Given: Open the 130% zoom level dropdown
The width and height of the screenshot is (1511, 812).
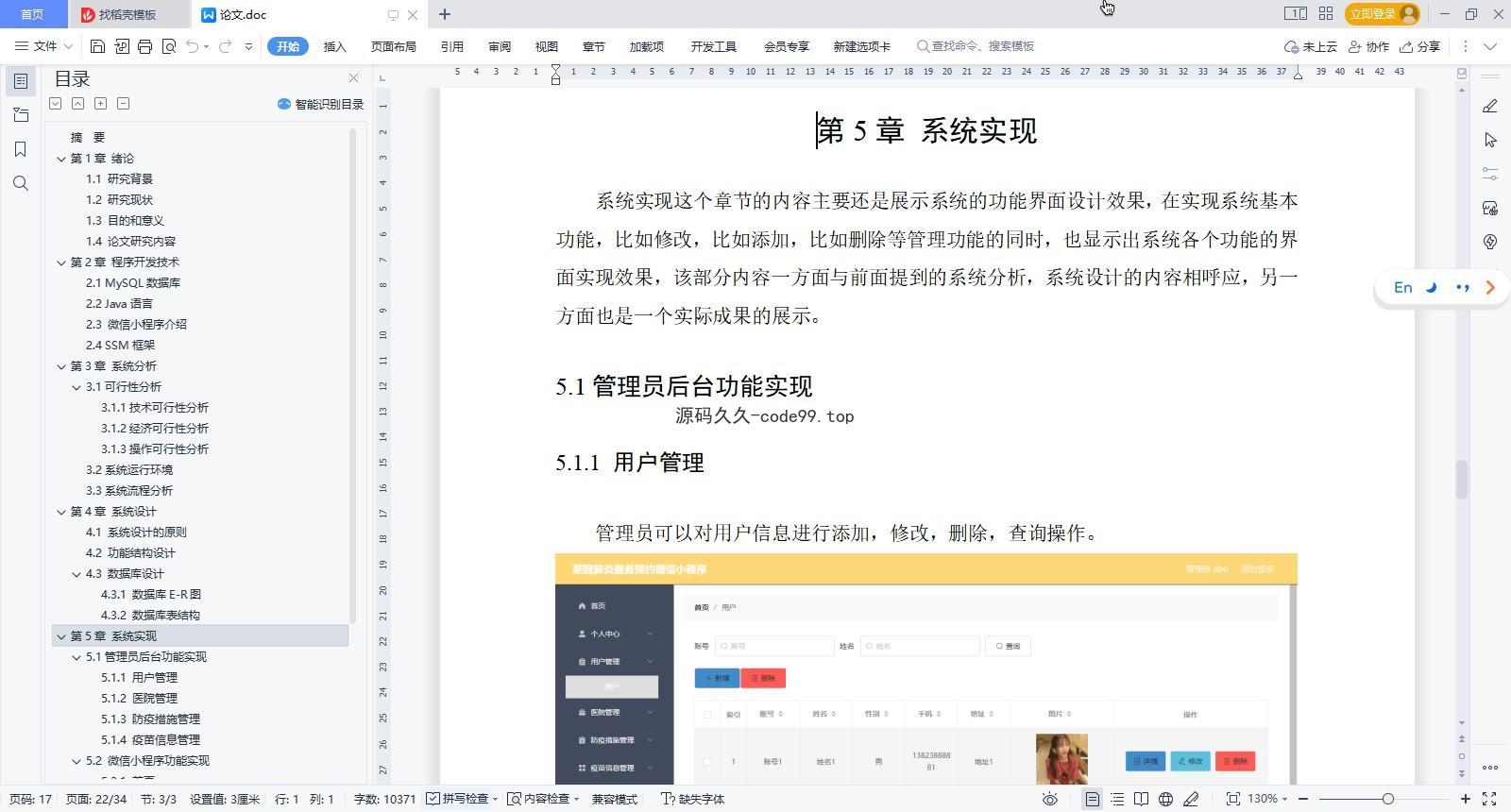Looking at the screenshot, I should click(1268, 799).
